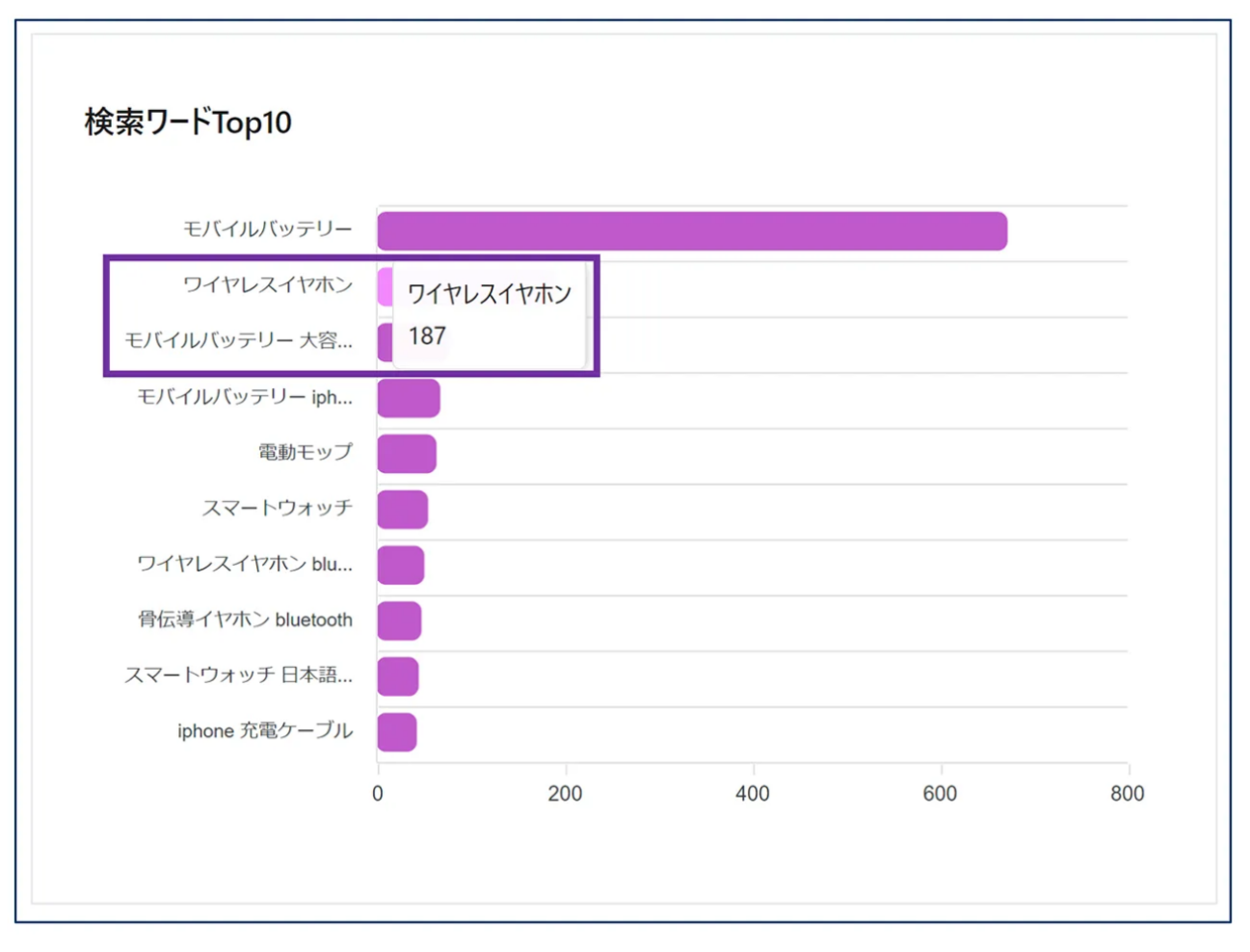
Task: Click the 187 value in the tooltip
Action: 427,336
